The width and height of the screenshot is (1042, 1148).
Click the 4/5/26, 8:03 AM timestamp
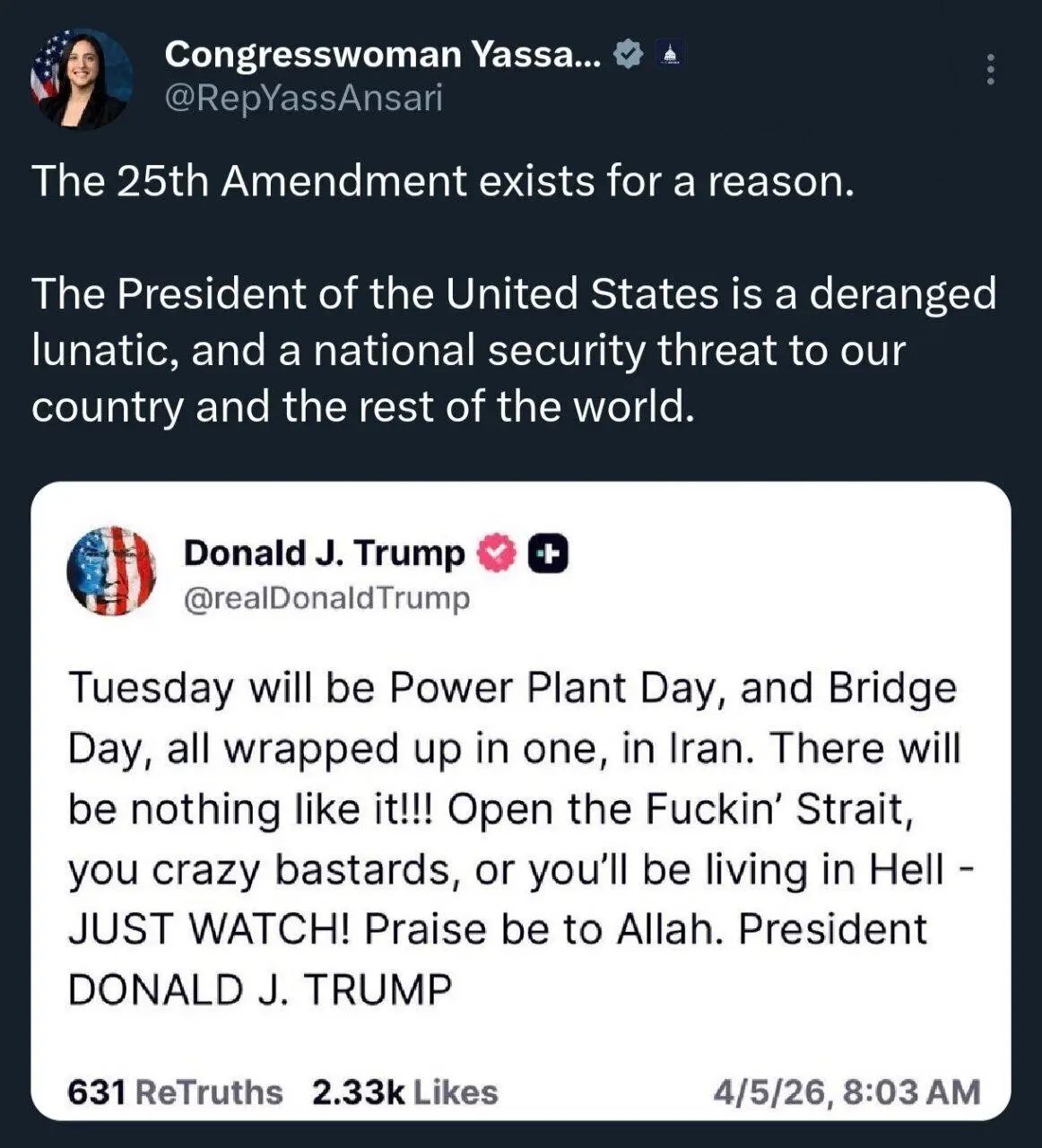coord(847,1092)
